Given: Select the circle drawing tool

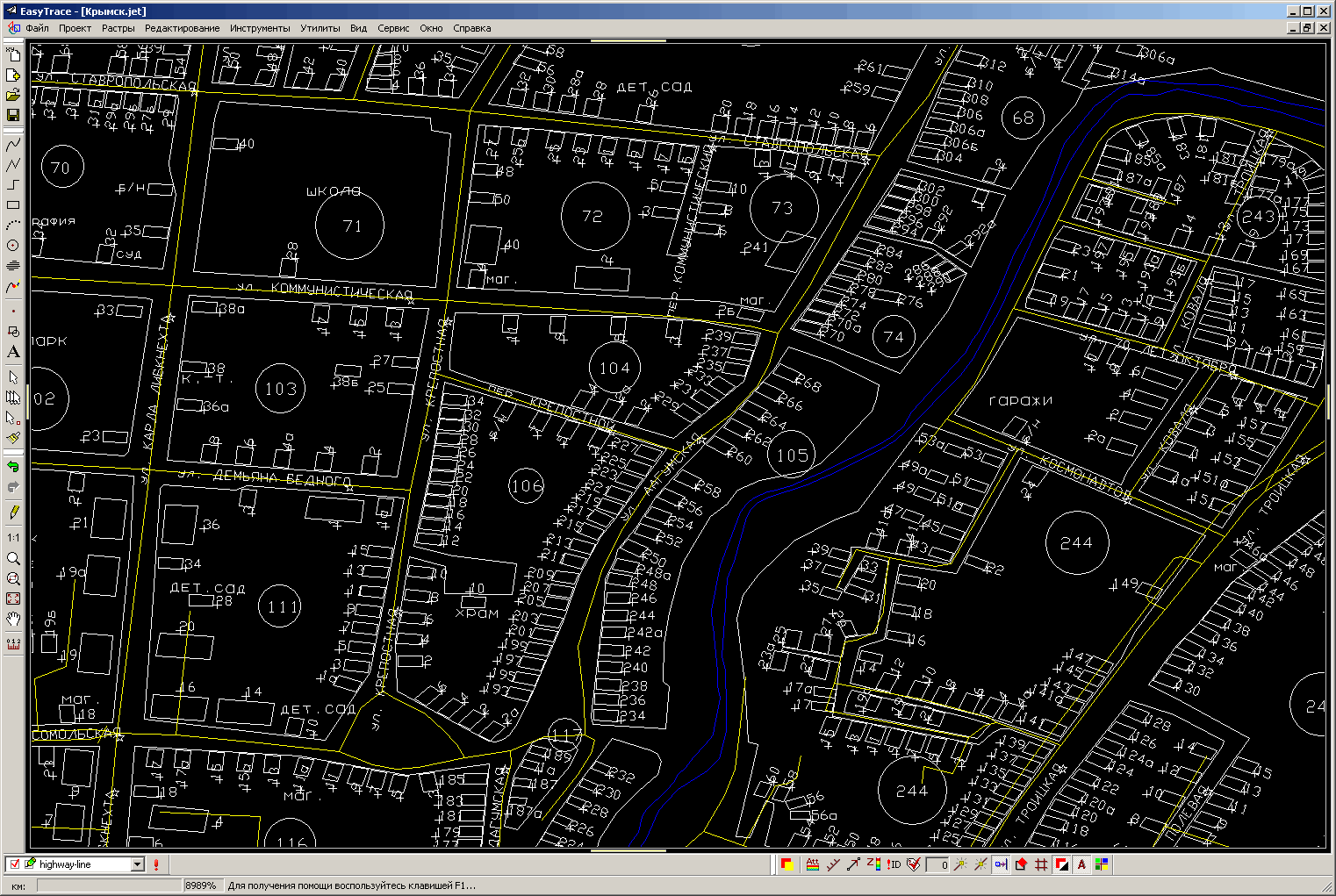Looking at the screenshot, I should pyautogui.click(x=13, y=246).
